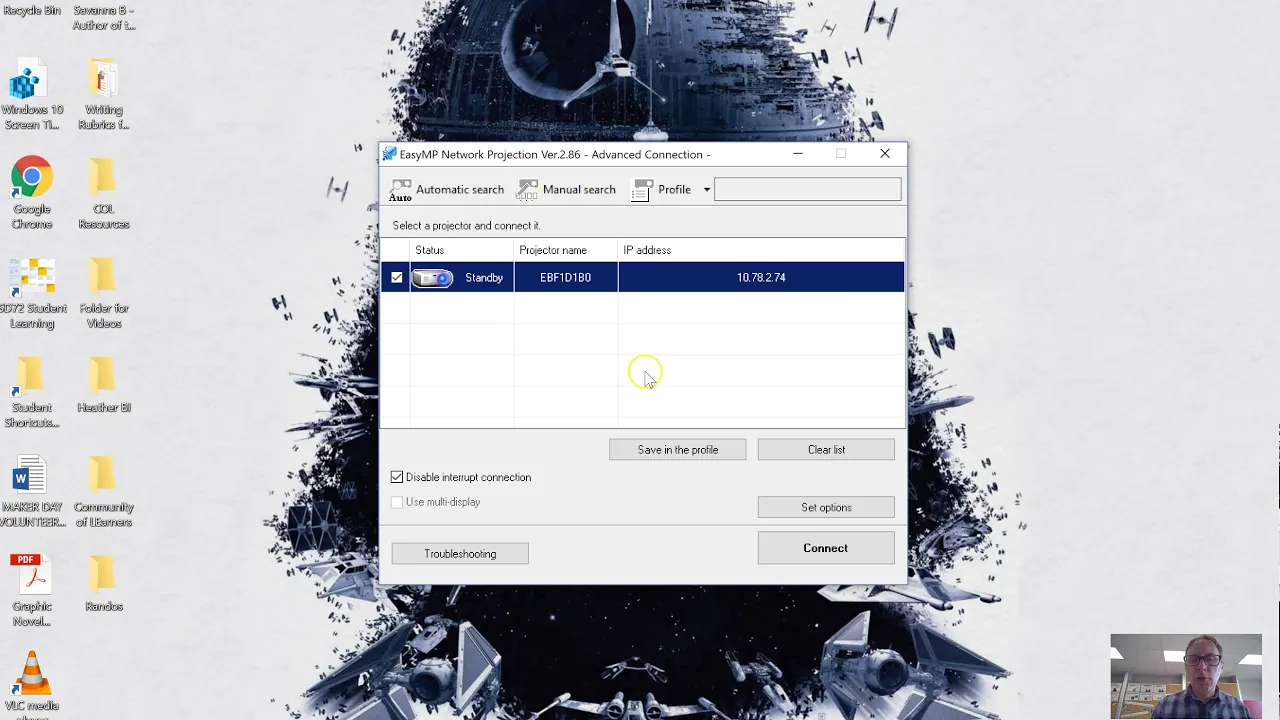1280x720 pixels.
Task: Click the projector icon in the Standby row
Action: click(433, 278)
